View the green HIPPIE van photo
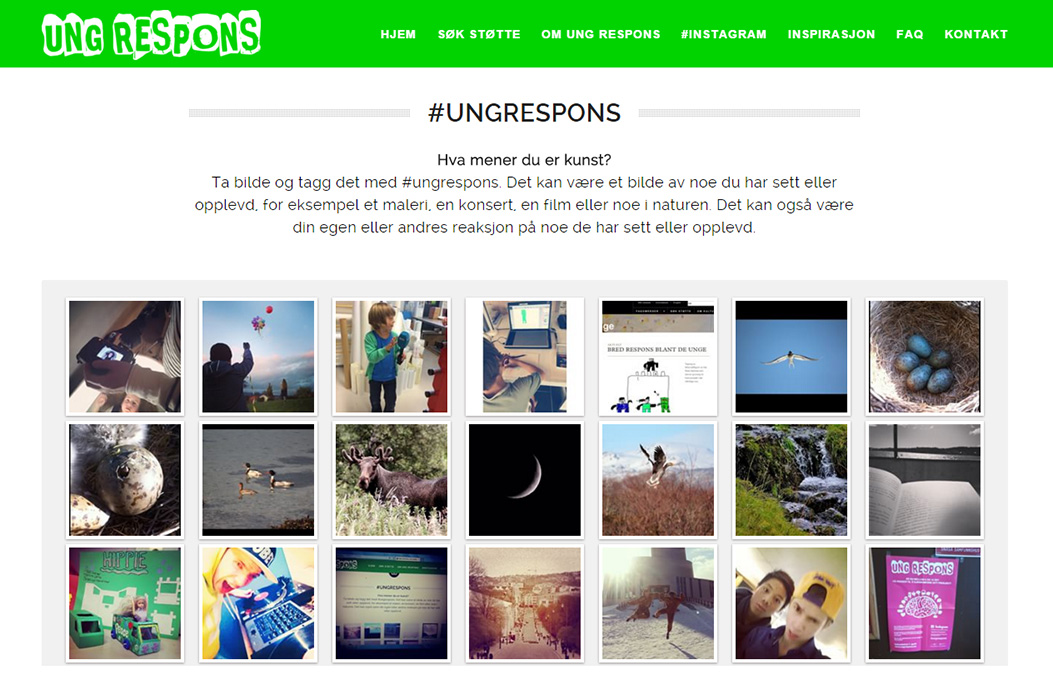1053x700 pixels. point(125,603)
